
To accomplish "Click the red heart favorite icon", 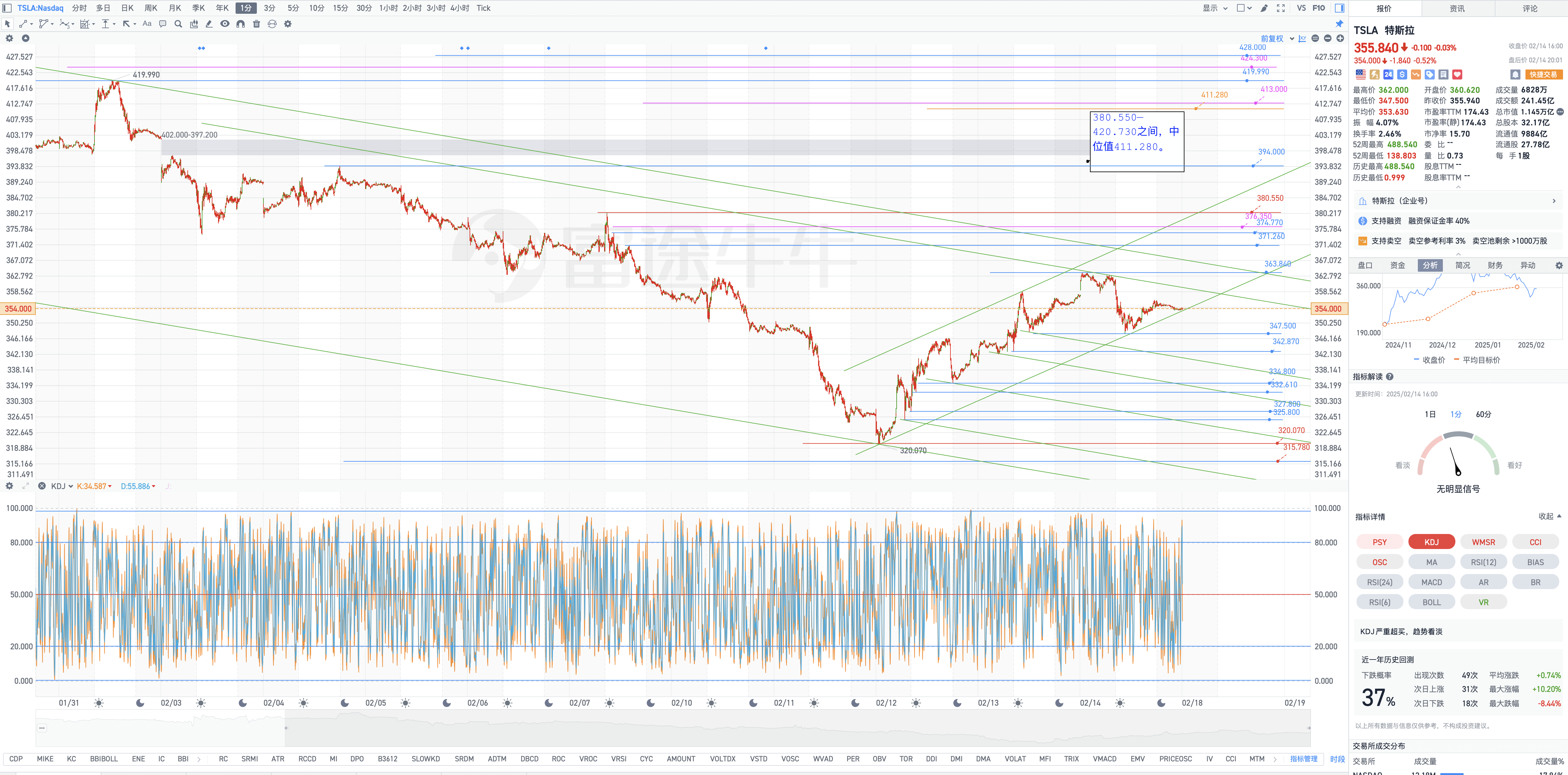I will pyautogui.click(x=1457, y=74).
